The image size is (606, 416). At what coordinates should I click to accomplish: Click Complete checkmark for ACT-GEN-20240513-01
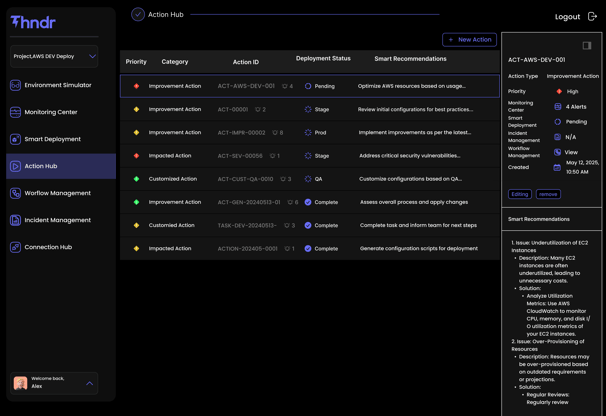[308, 202]
